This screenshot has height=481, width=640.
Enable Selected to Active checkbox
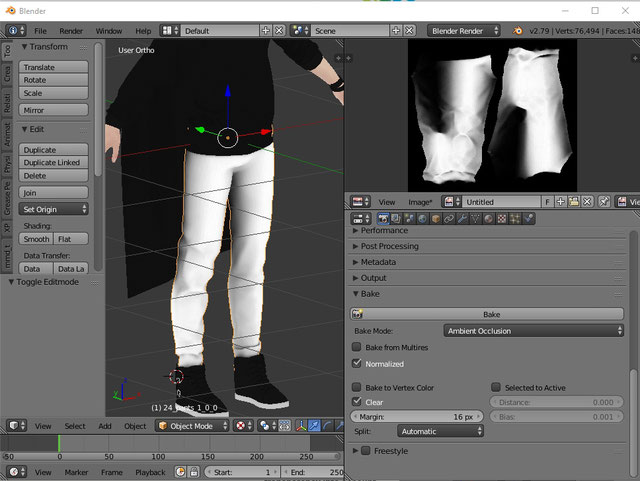click(x=496, y=387)
